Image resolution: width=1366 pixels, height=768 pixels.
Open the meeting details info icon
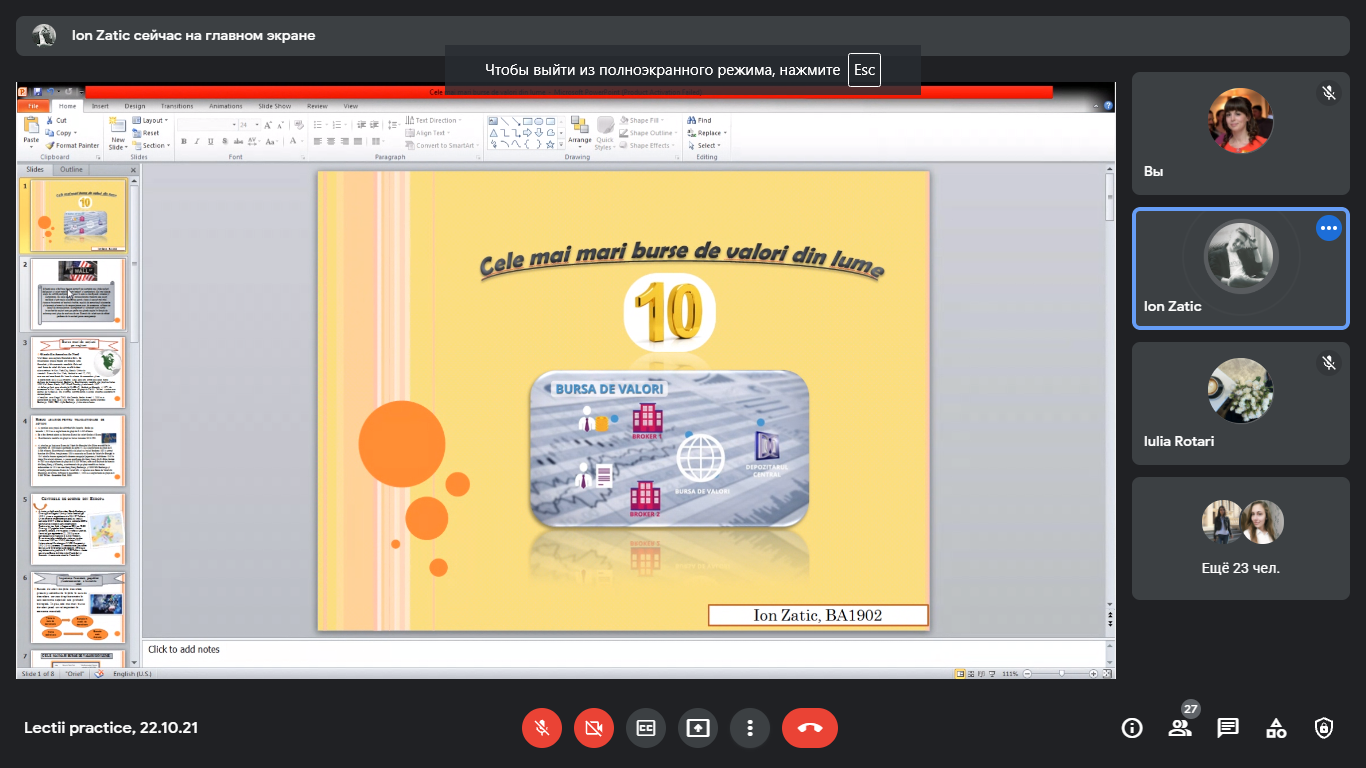[x=1132, y=728]
